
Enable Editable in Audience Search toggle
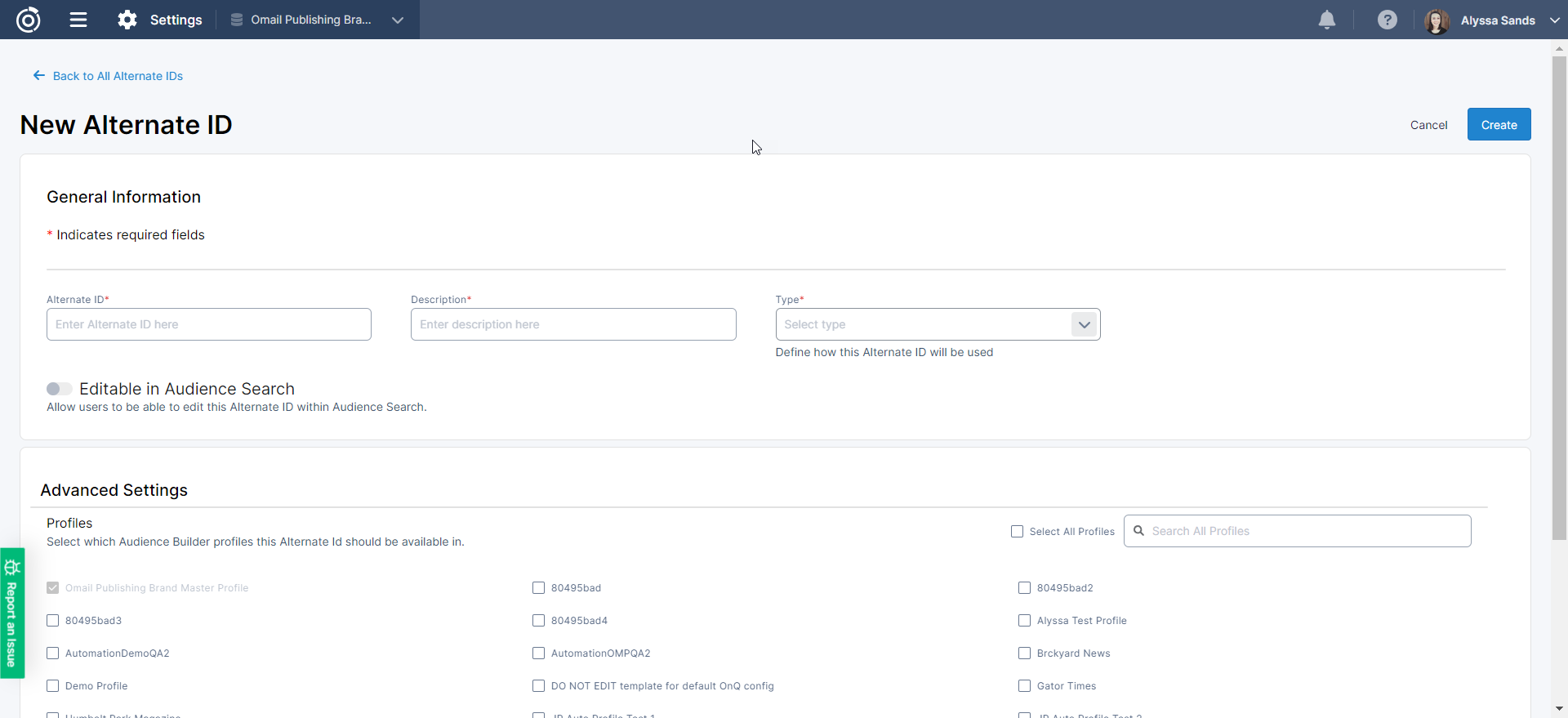tap(59, 389)
